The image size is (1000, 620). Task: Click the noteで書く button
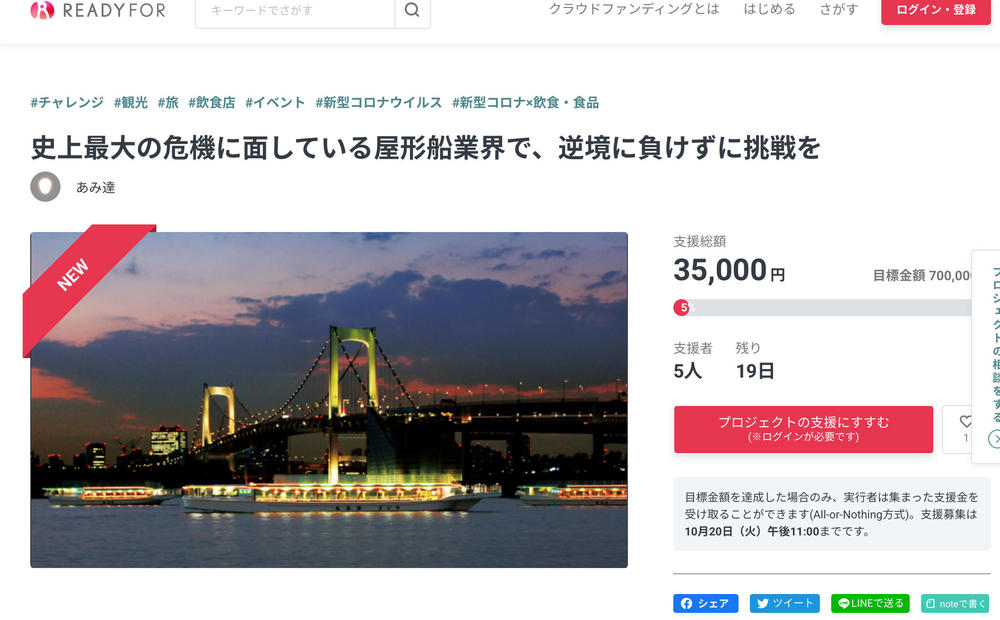(955, 603)
